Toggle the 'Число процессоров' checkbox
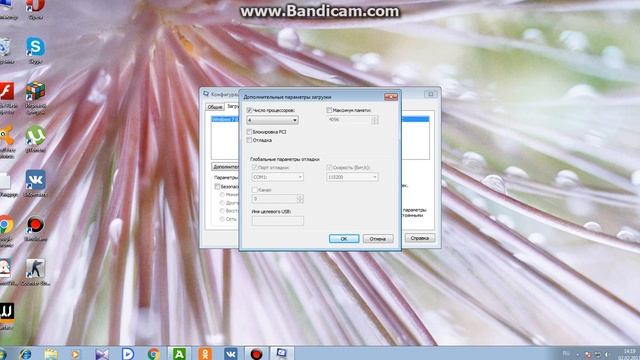Image resolution: width=640 pixels, height=360 pixels. [249, 110]
